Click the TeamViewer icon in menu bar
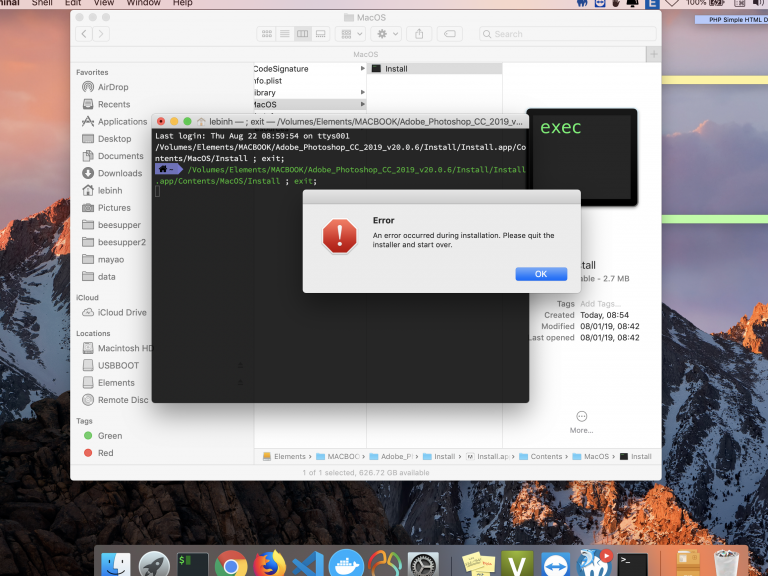Viewport: 768px width, 576px height. pyautogui.click(x=600, y=3)
